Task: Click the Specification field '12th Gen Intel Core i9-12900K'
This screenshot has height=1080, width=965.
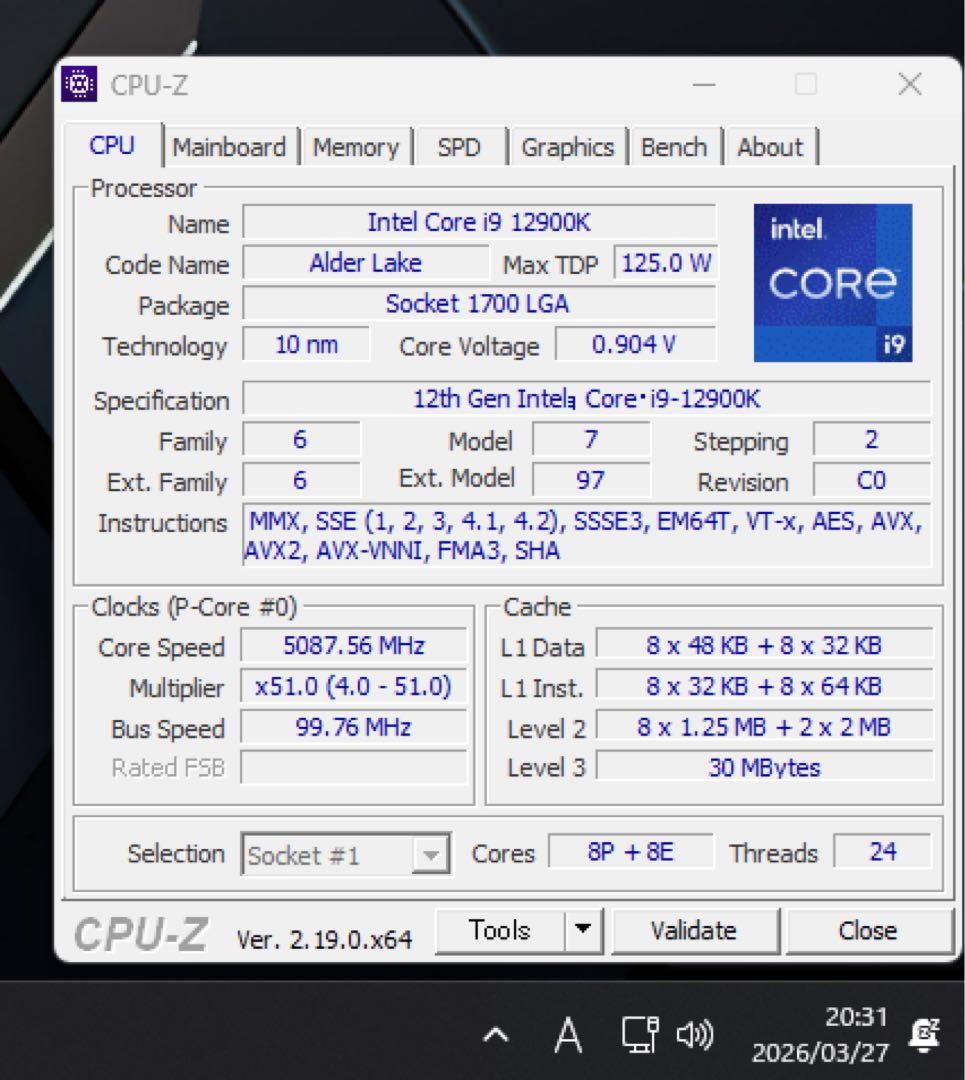Action: [586, 399]
